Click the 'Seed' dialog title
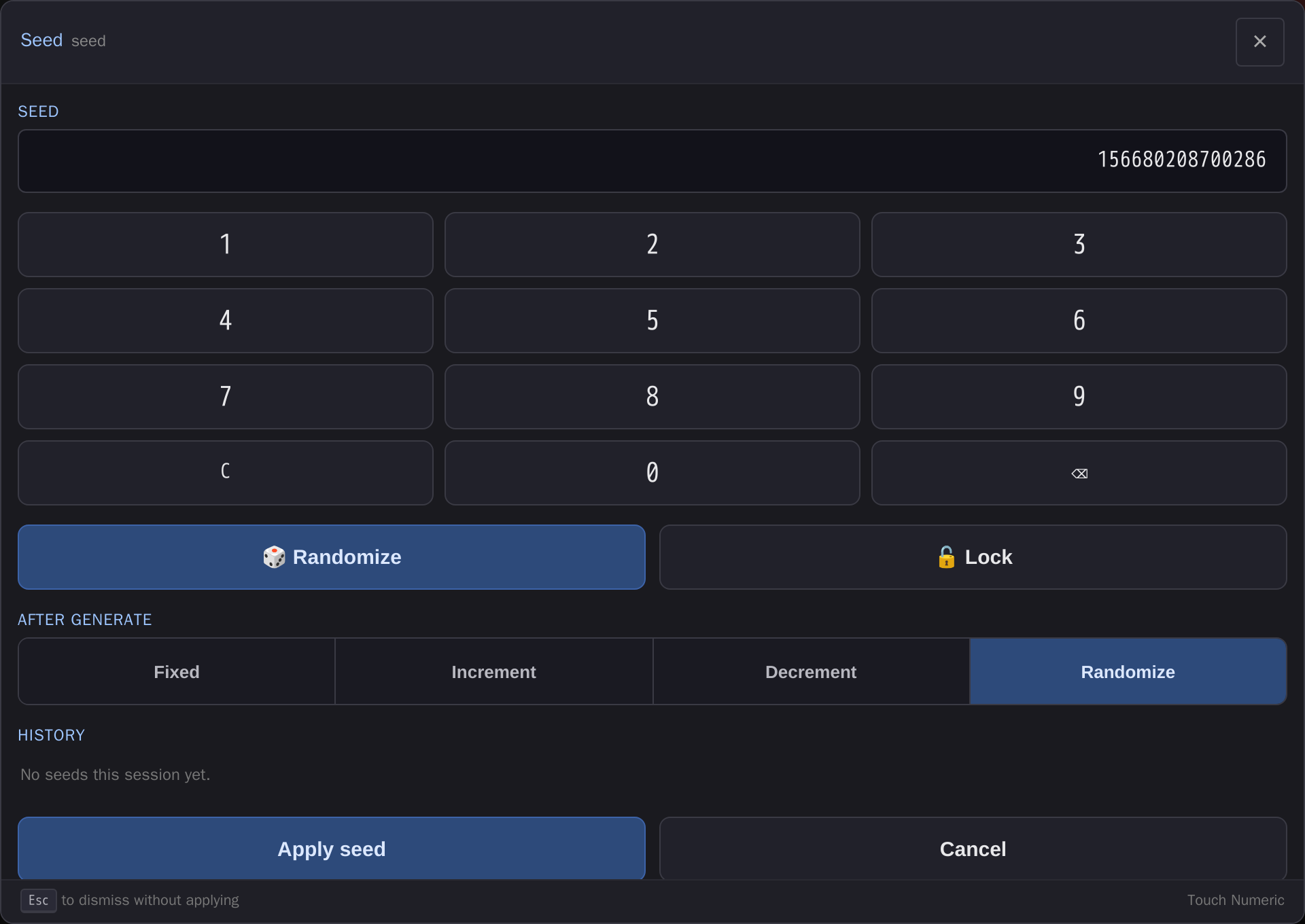The image size is (1305, 924). click(x=41, y=40)
